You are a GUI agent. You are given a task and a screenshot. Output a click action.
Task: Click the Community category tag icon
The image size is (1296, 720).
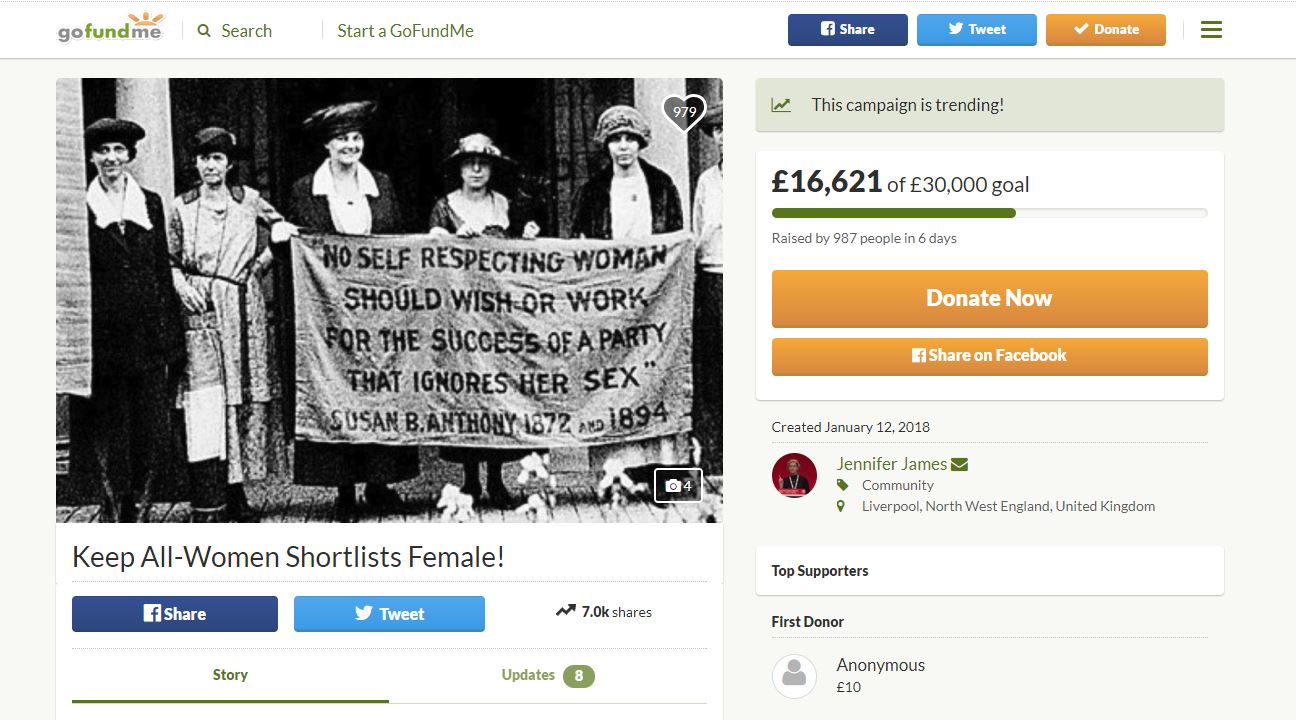(841, 485)
